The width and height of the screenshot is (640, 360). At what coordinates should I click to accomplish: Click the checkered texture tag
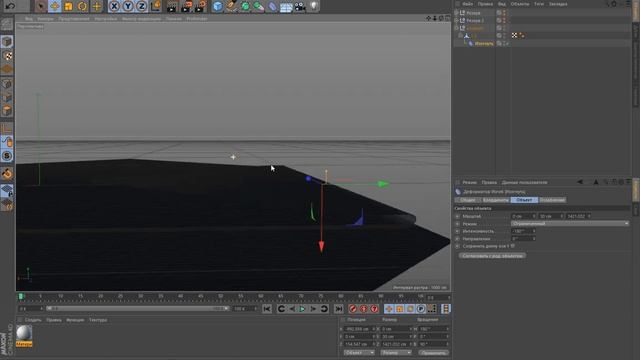(514, 36)
